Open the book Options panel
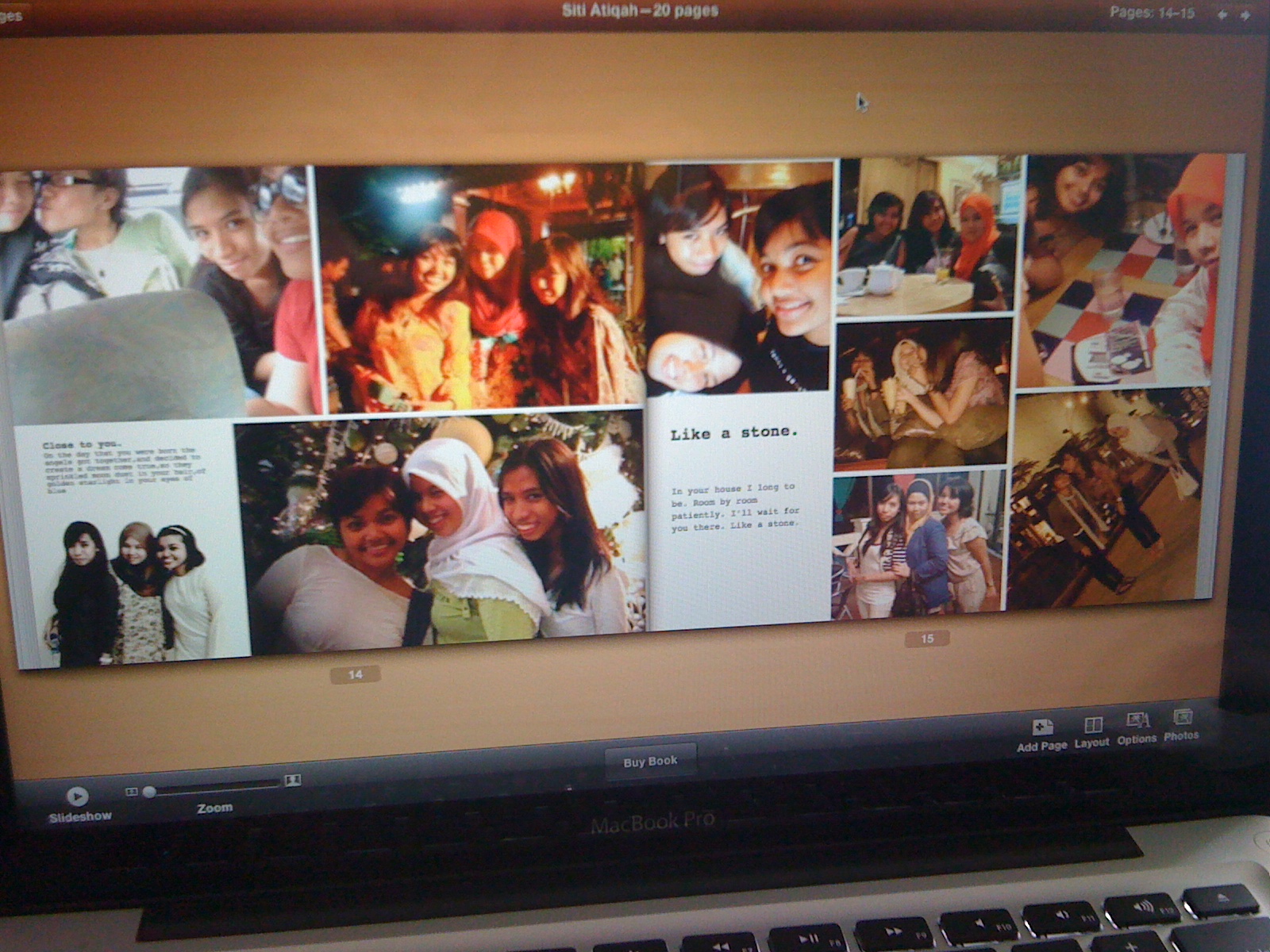This screenshot has height=952, width=1270. [x=1137, y=728]
